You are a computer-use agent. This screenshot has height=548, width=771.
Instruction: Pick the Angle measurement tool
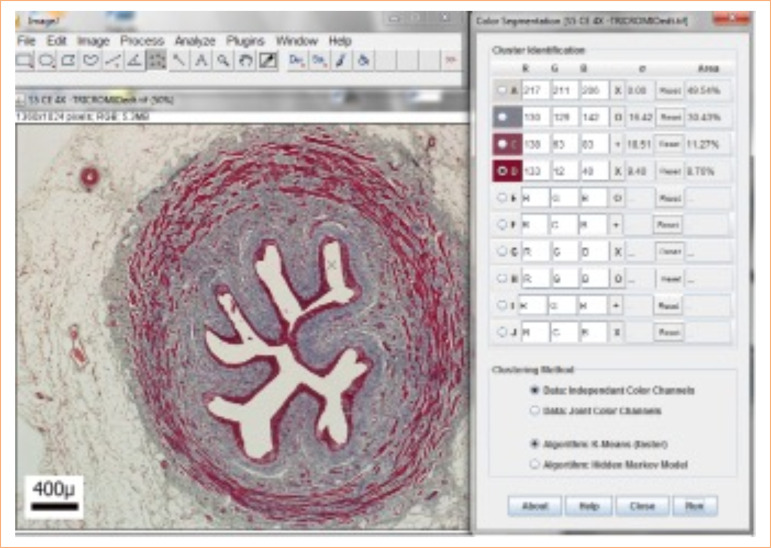134,61
